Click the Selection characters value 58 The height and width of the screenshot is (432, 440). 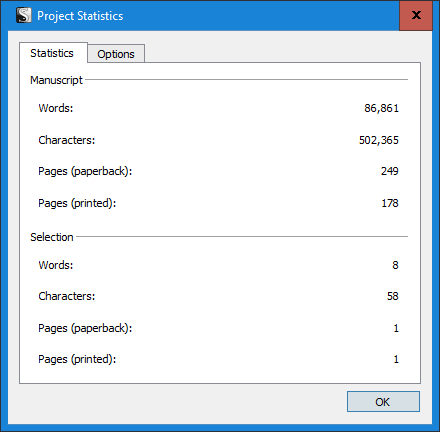click(393, 296)
